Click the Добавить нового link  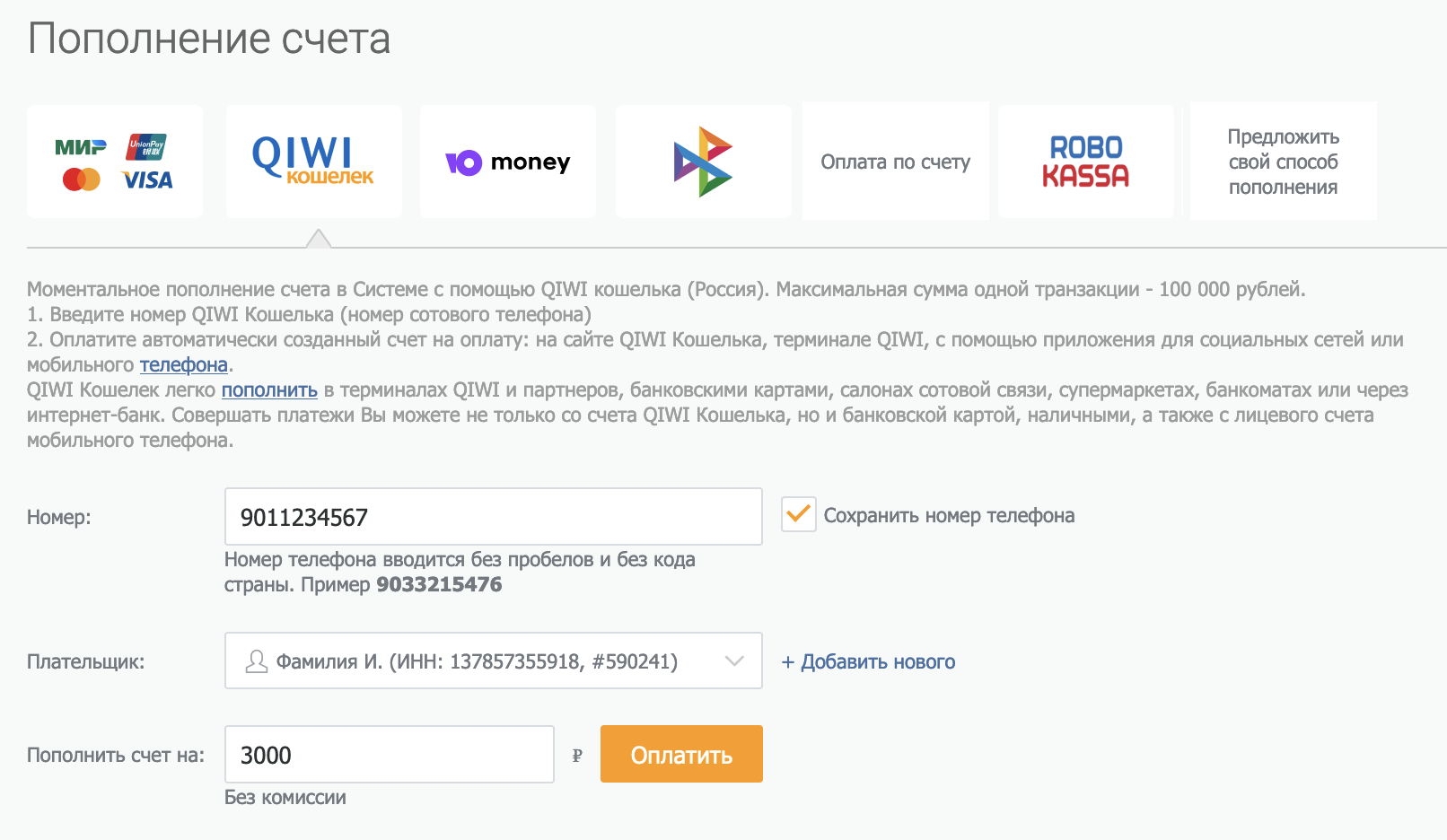868,662
